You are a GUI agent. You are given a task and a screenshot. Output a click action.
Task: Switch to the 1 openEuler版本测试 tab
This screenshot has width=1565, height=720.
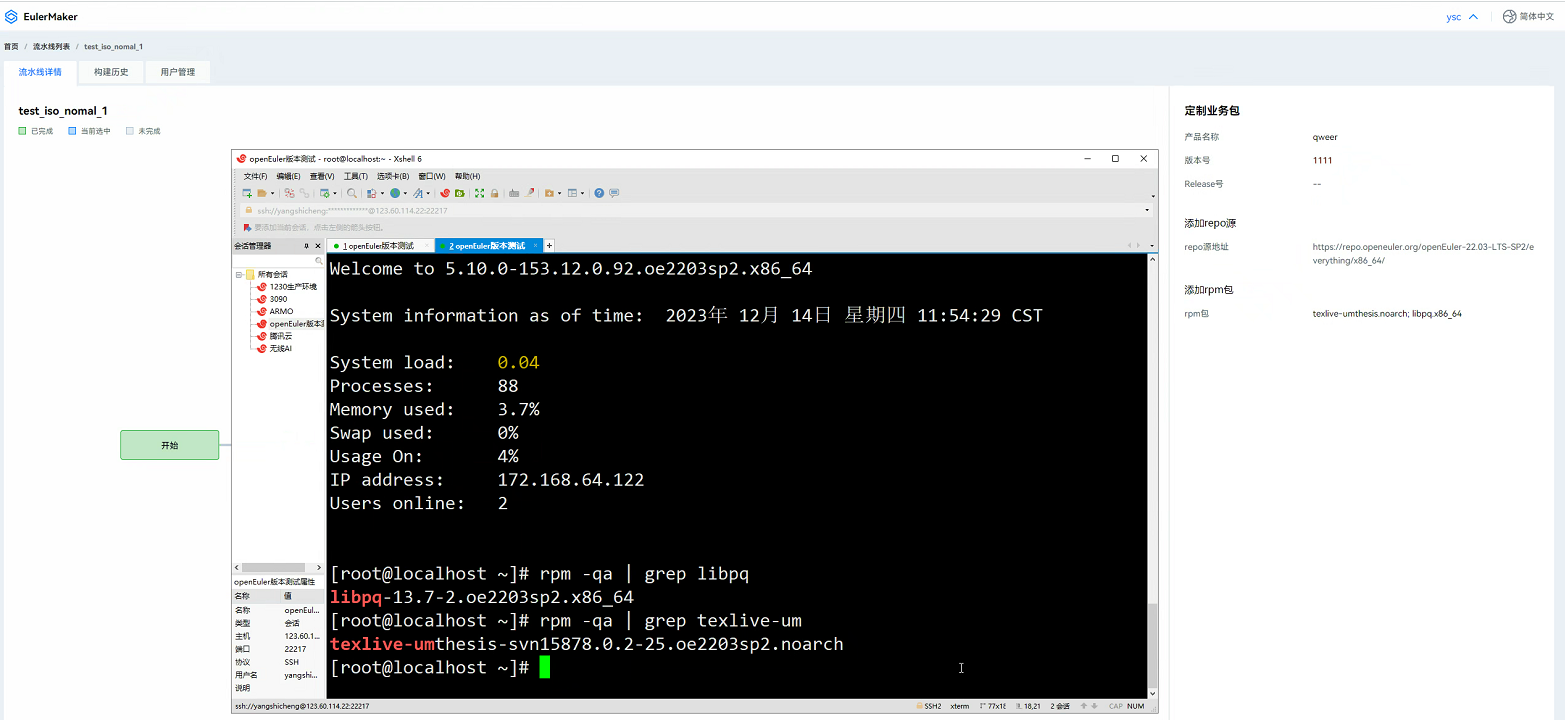[378, 245]
